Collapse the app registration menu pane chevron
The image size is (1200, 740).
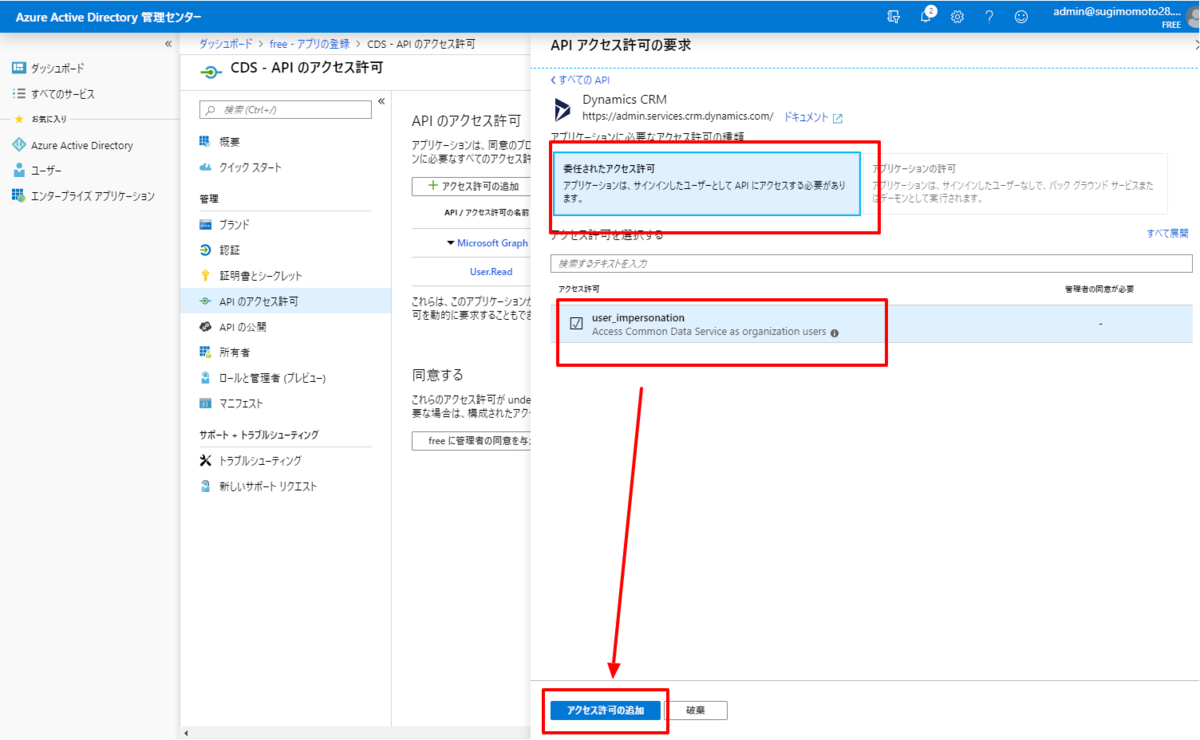(x=381, y=102)
